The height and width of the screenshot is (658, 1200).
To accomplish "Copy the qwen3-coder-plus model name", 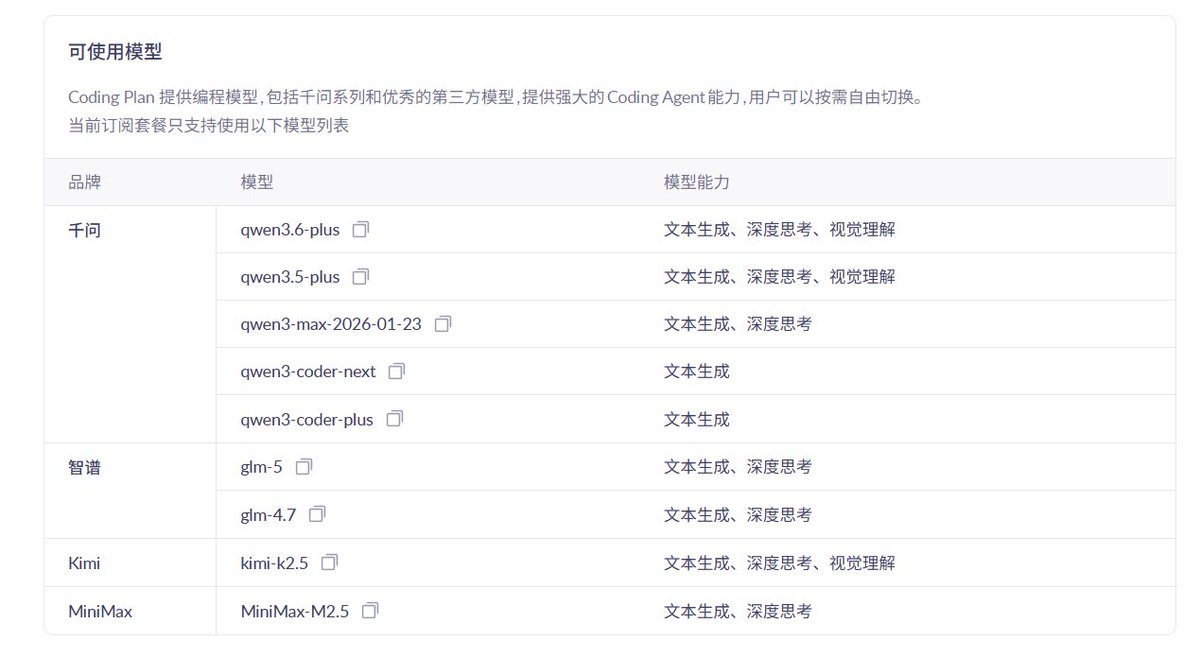I will click(x=395, y=419).
